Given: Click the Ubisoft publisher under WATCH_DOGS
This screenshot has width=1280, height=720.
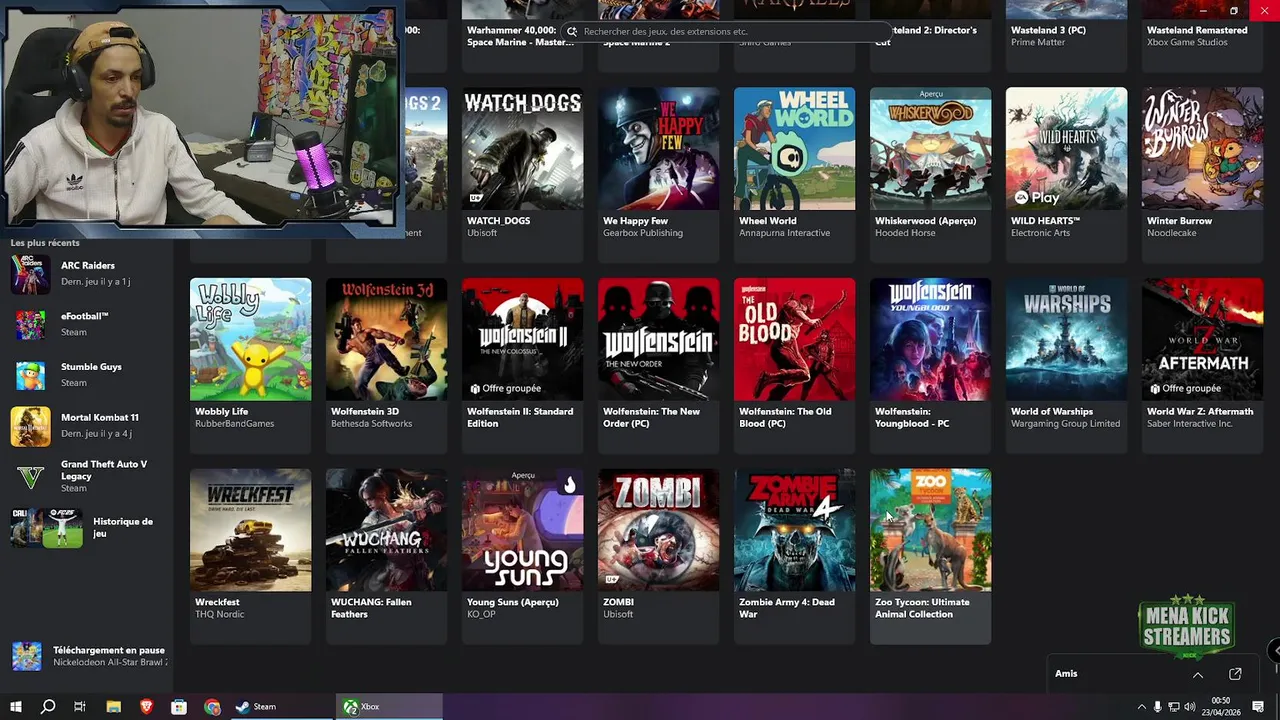Looking at the screenshot, I should click(482, 233).
